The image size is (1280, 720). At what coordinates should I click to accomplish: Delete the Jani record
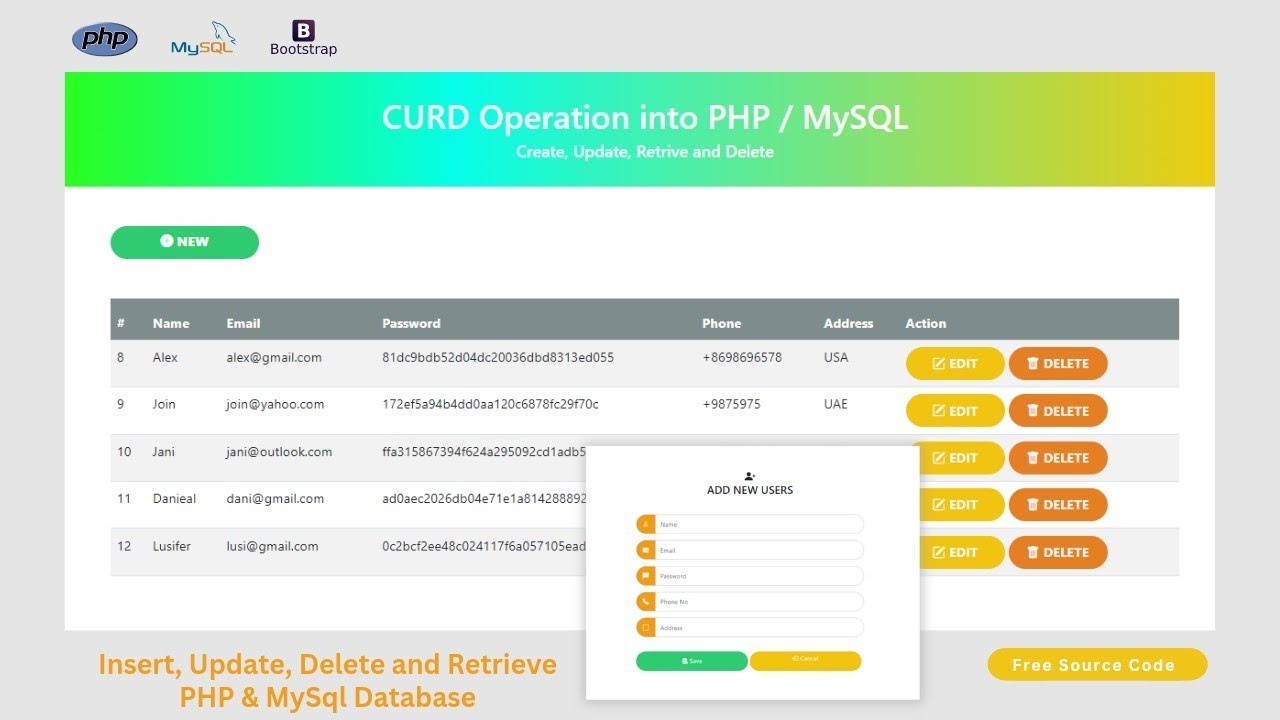1058,458
